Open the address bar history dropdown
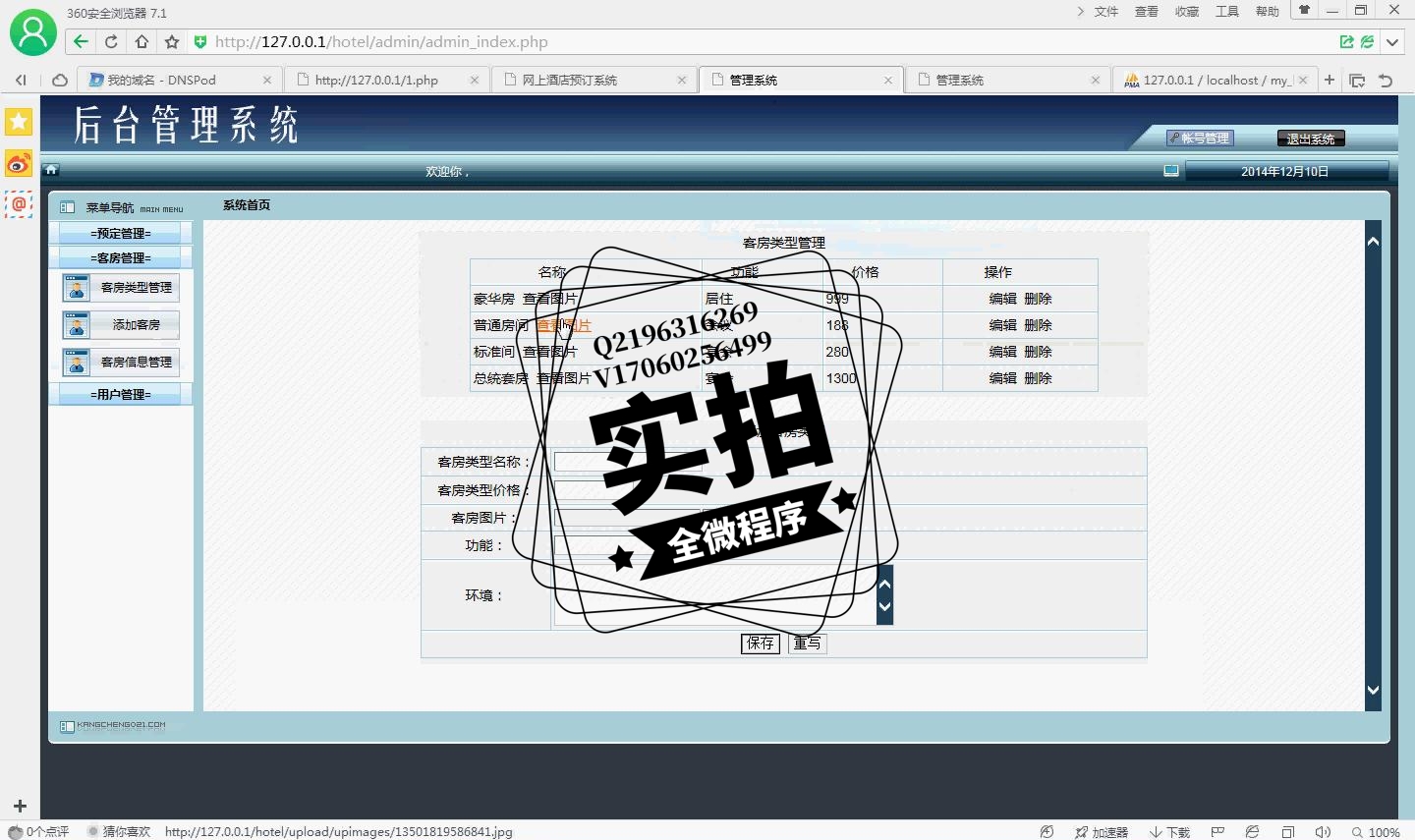The height and width of the screenshot is (840, 1415). point(1392,41)
